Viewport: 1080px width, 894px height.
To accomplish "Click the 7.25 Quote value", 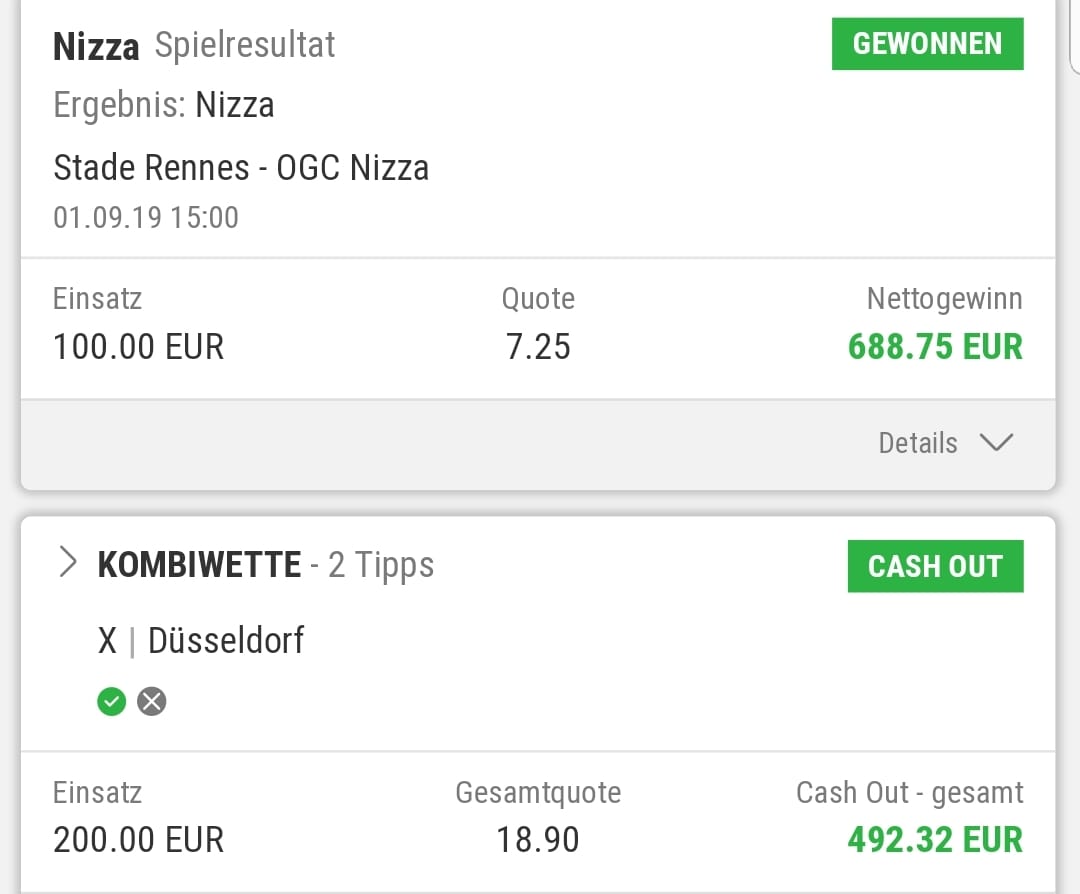I will [x=538, y=347].
